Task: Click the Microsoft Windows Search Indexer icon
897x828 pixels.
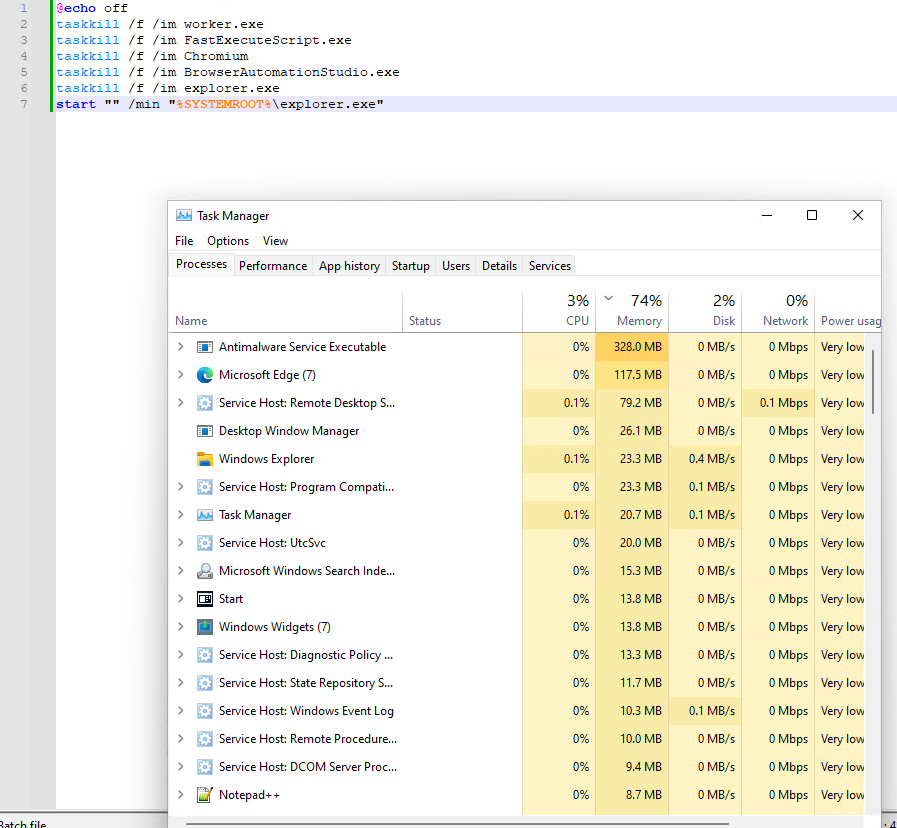Action: click(x=205, y=571)
